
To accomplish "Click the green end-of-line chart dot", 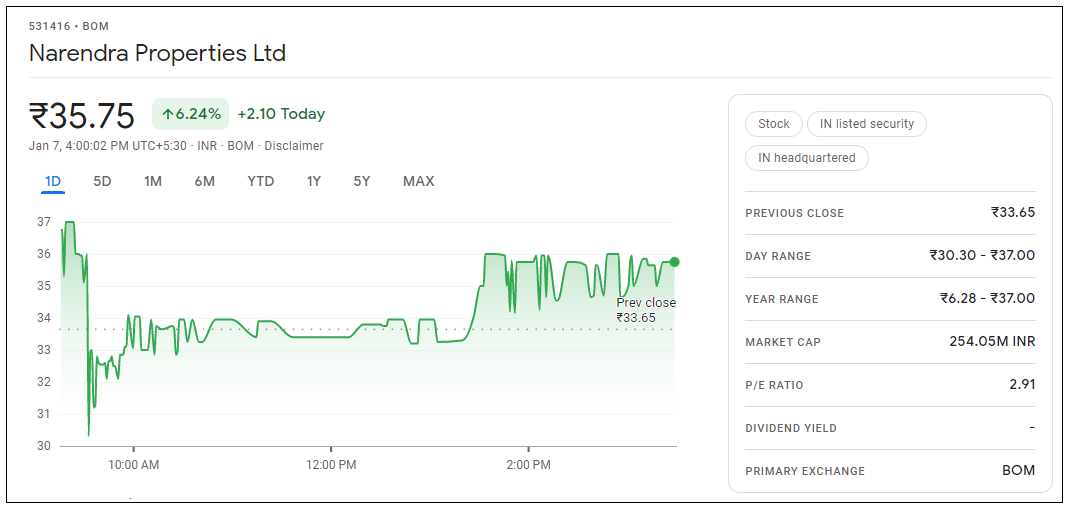I will click(674, 262).
